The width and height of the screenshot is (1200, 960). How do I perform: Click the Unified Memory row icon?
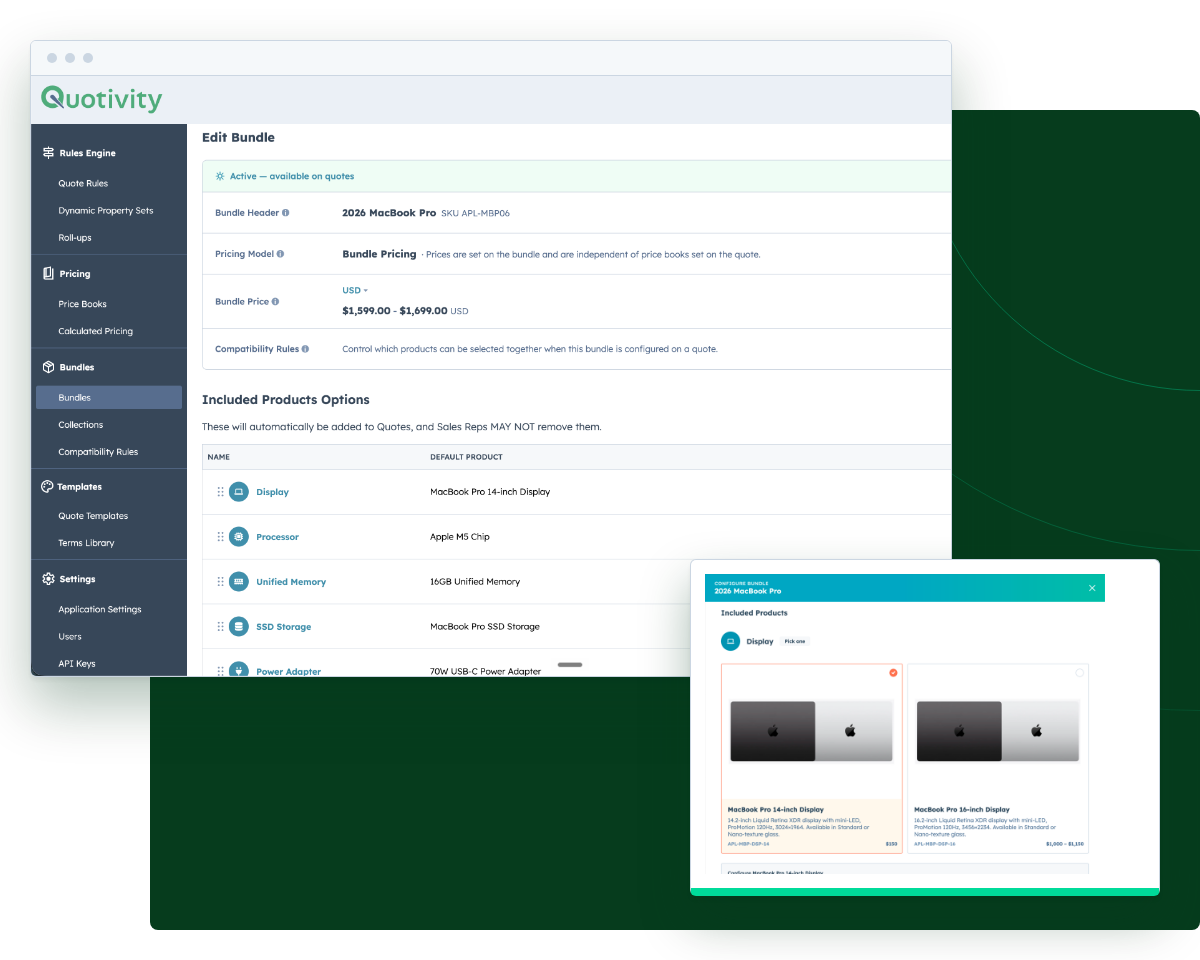click(x=238, y=582)
